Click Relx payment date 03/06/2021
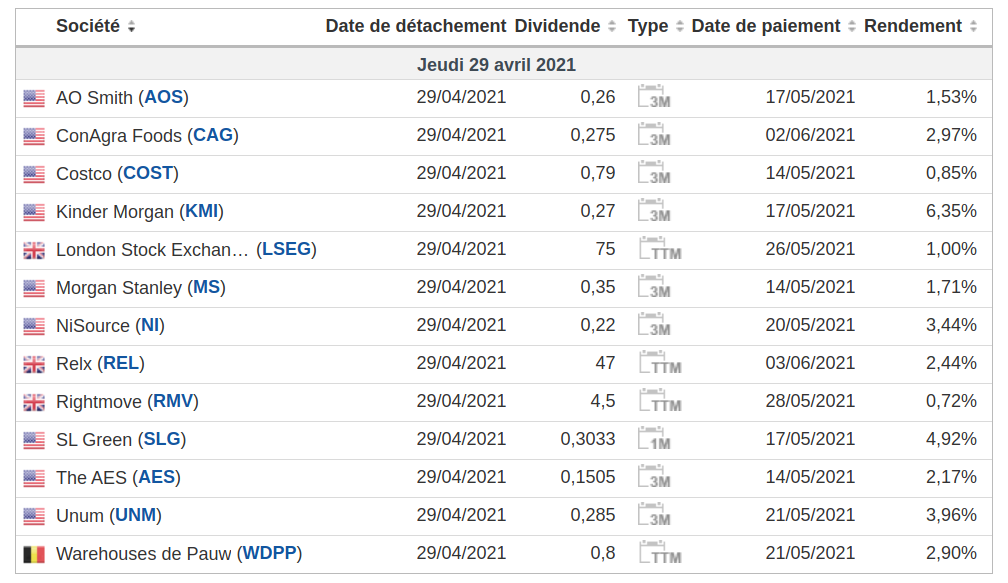Image resolution: width=1008 pixels, height=583 pixels. tap(810, 363)
